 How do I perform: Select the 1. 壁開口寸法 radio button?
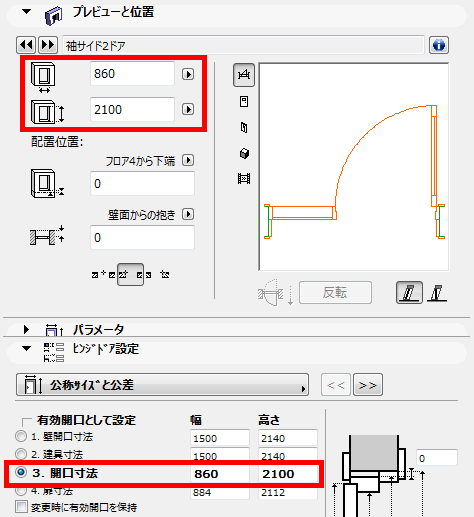21,436
